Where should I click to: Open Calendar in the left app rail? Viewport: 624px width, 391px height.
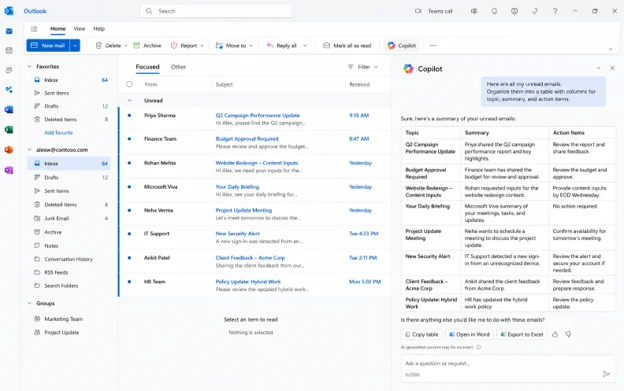(x=9, y=51)
